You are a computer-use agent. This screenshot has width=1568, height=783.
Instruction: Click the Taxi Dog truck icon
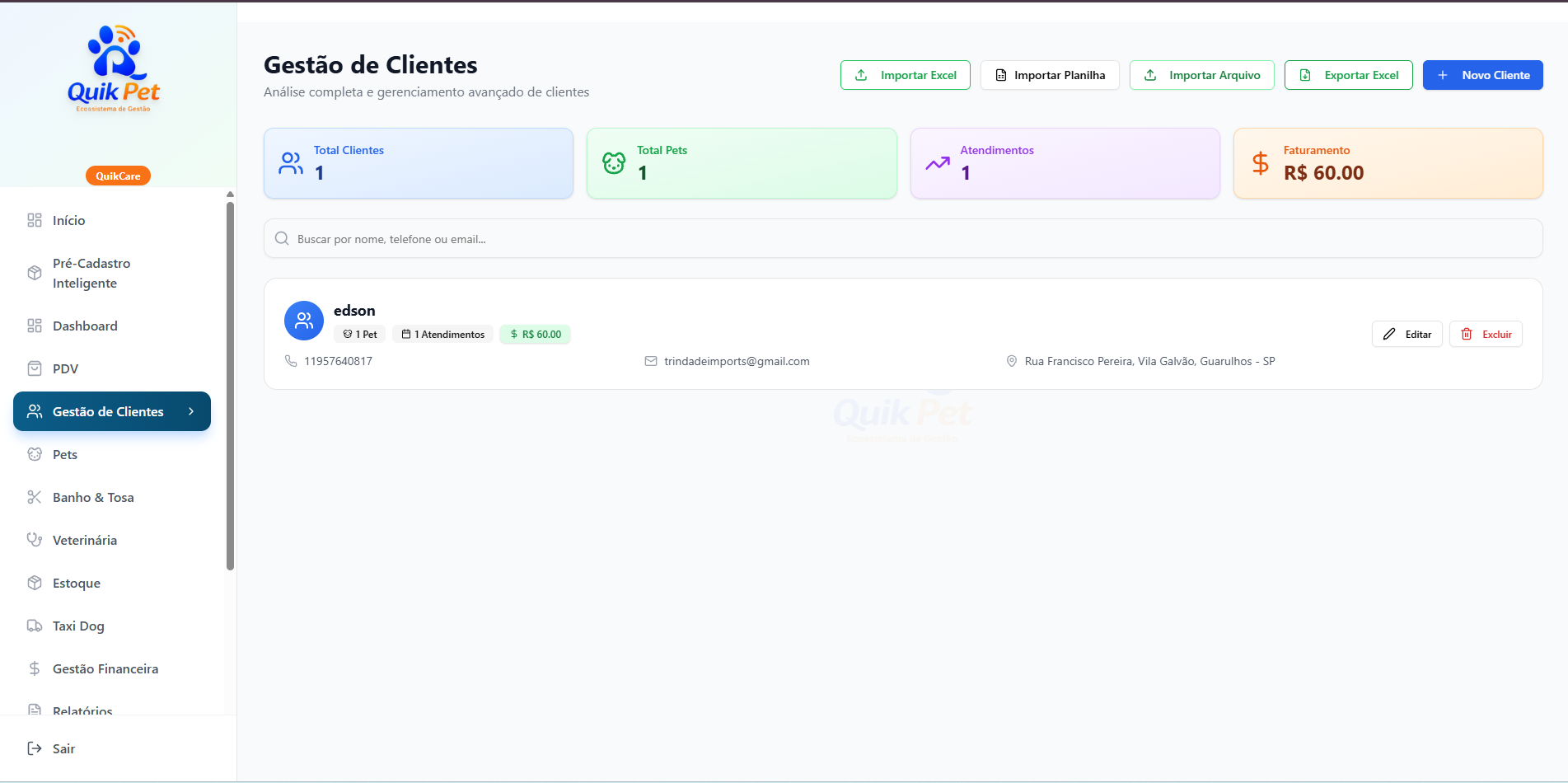[35, 626]
